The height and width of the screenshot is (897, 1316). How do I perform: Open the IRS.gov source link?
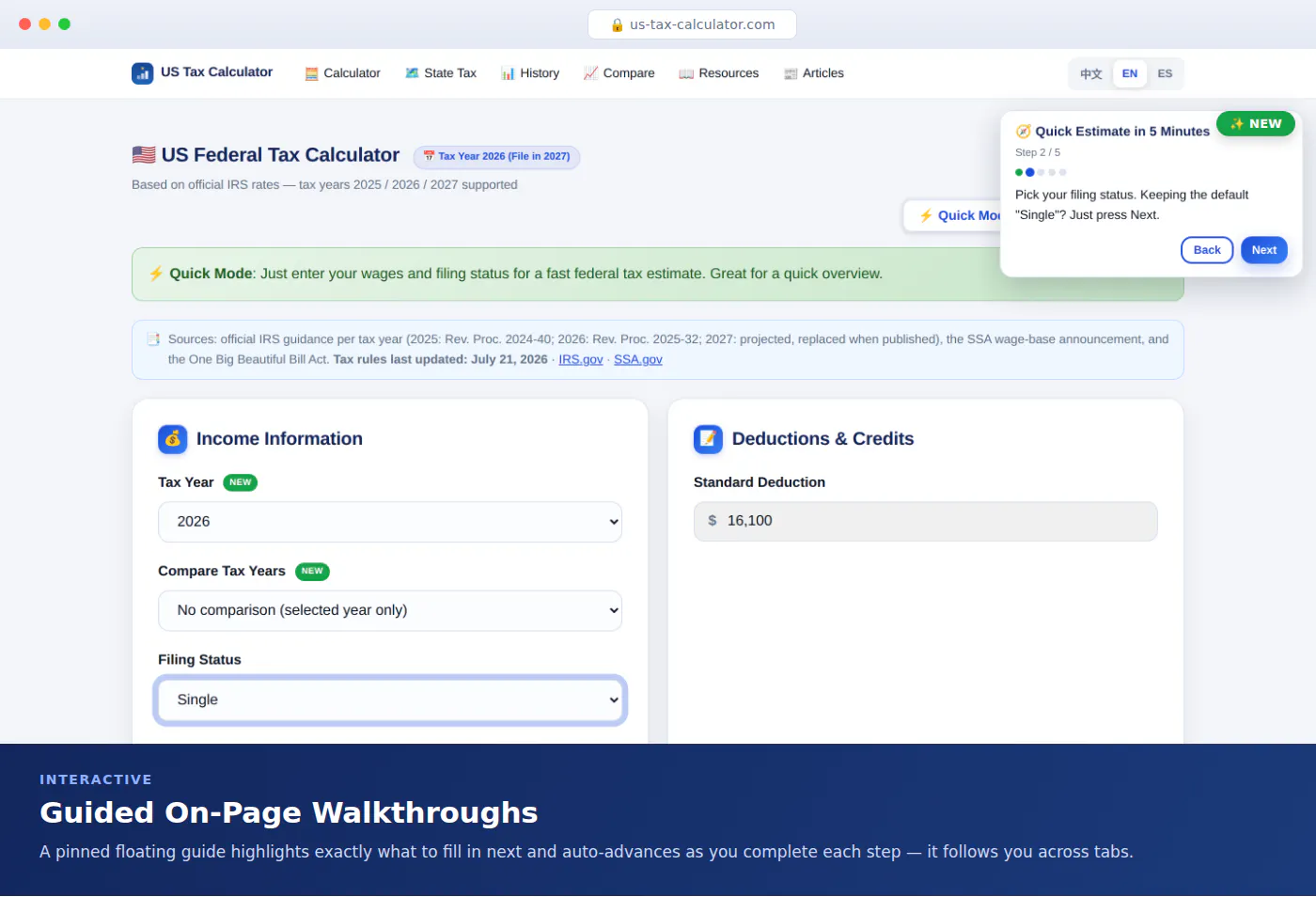(581, 360)
